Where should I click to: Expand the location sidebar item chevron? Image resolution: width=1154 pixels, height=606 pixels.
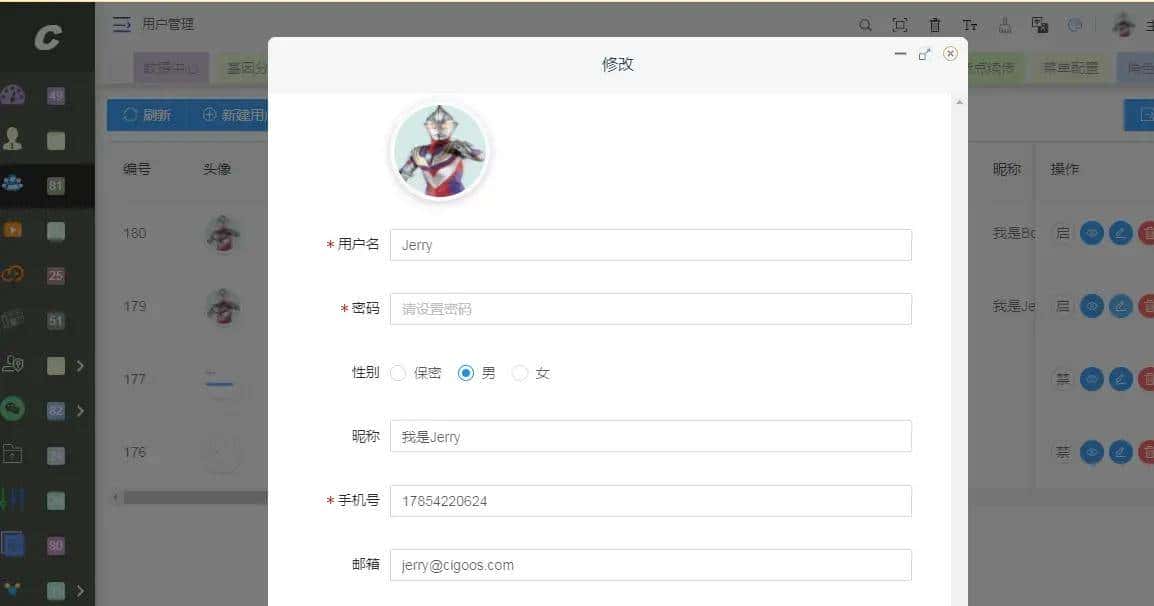click(x=80, y=365)
